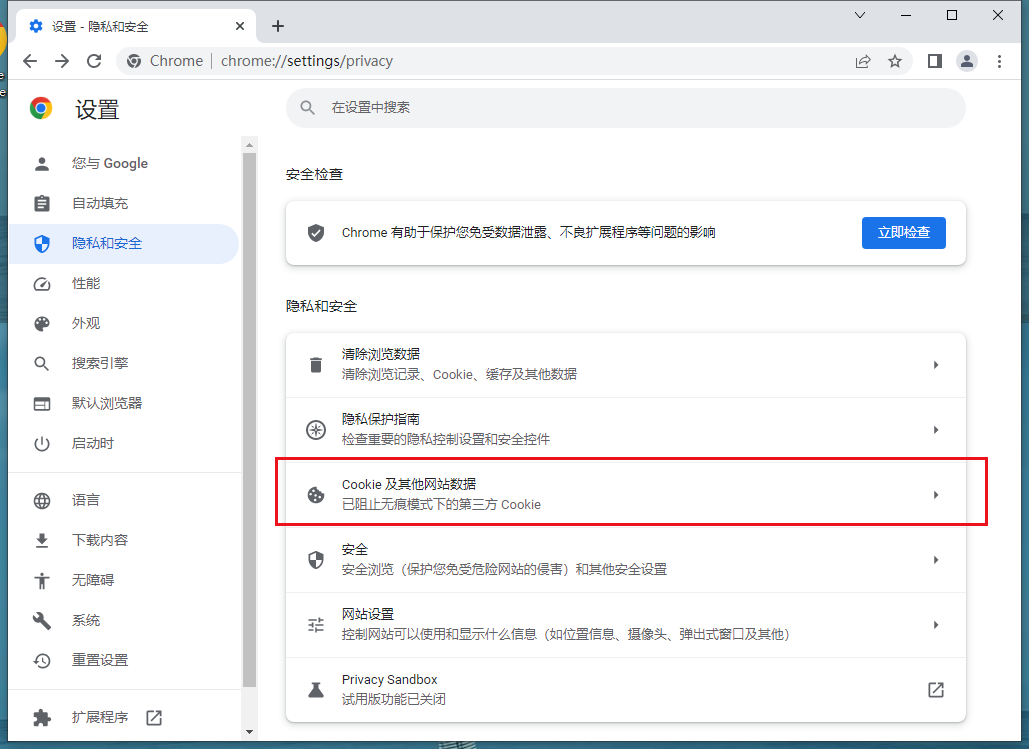This screenshot has height=749, width=1029.
Task: Click the cookie icon in Cookie row
Action: coord(316,494)
